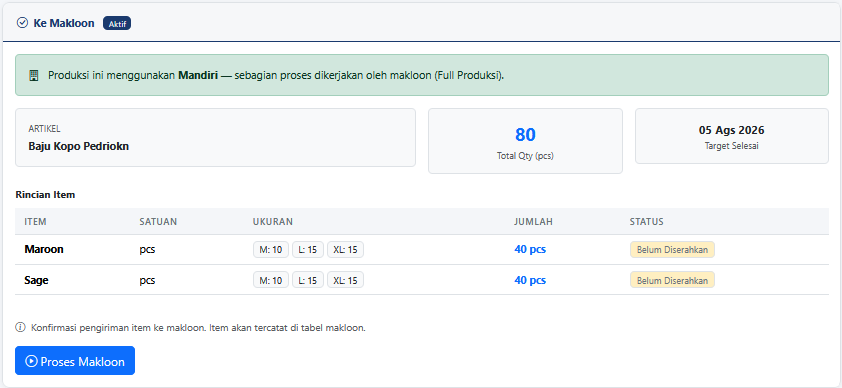The height and width of the screenshot is (388, 842).
Task: Click the pcs unit in Maroon row
Action: [x=147, y=250]
